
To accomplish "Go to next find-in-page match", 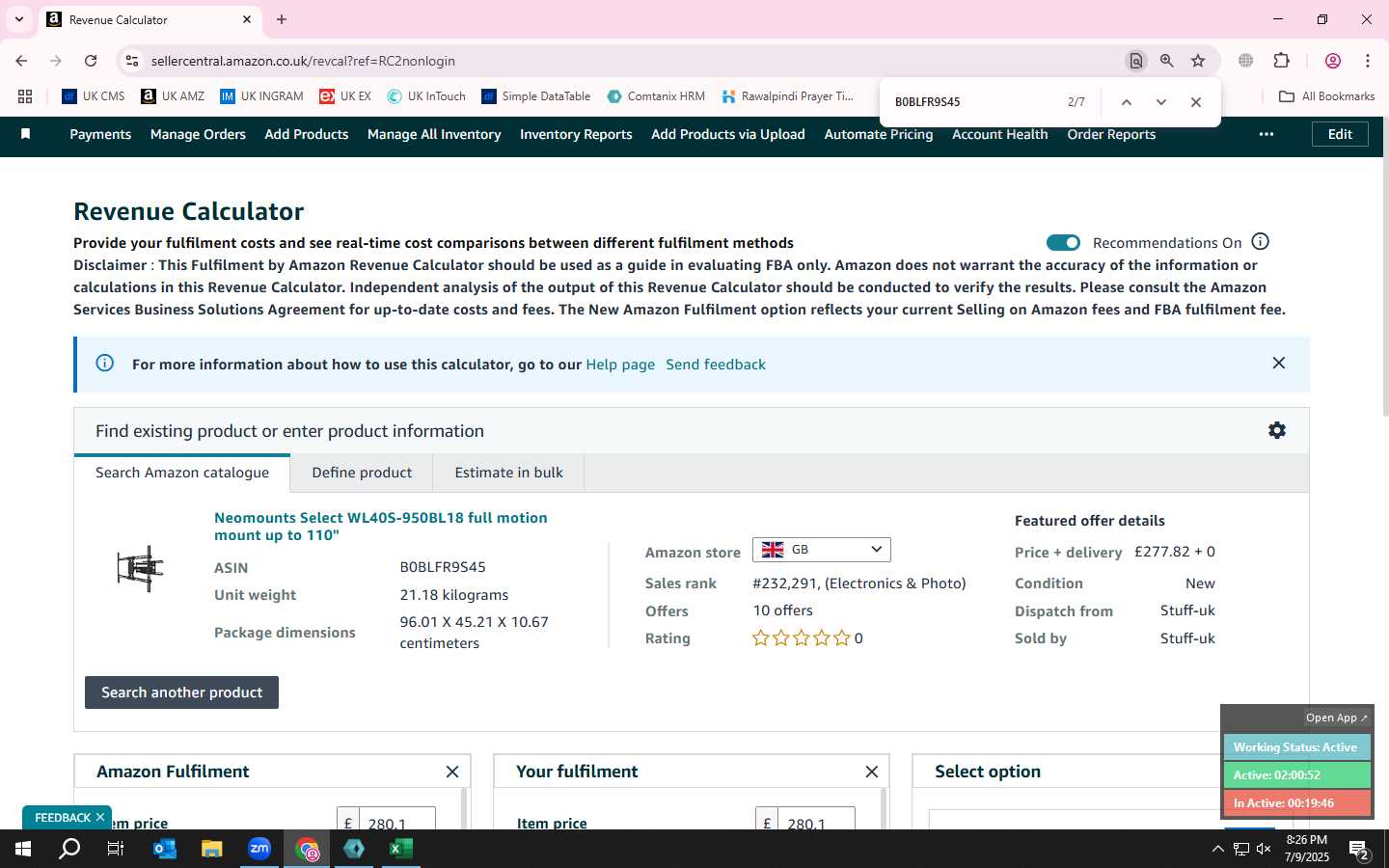I will (x=1161, y=102).
